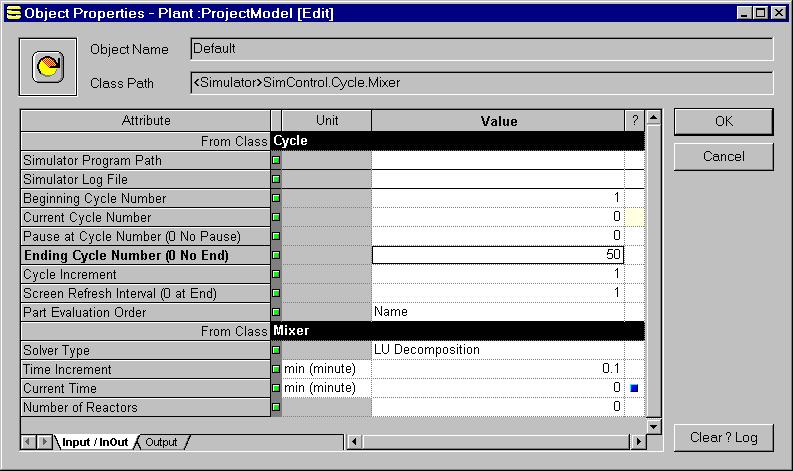Switch to the Output tab
This screenshot has width=793, height=471.
[x=161, y=442]
